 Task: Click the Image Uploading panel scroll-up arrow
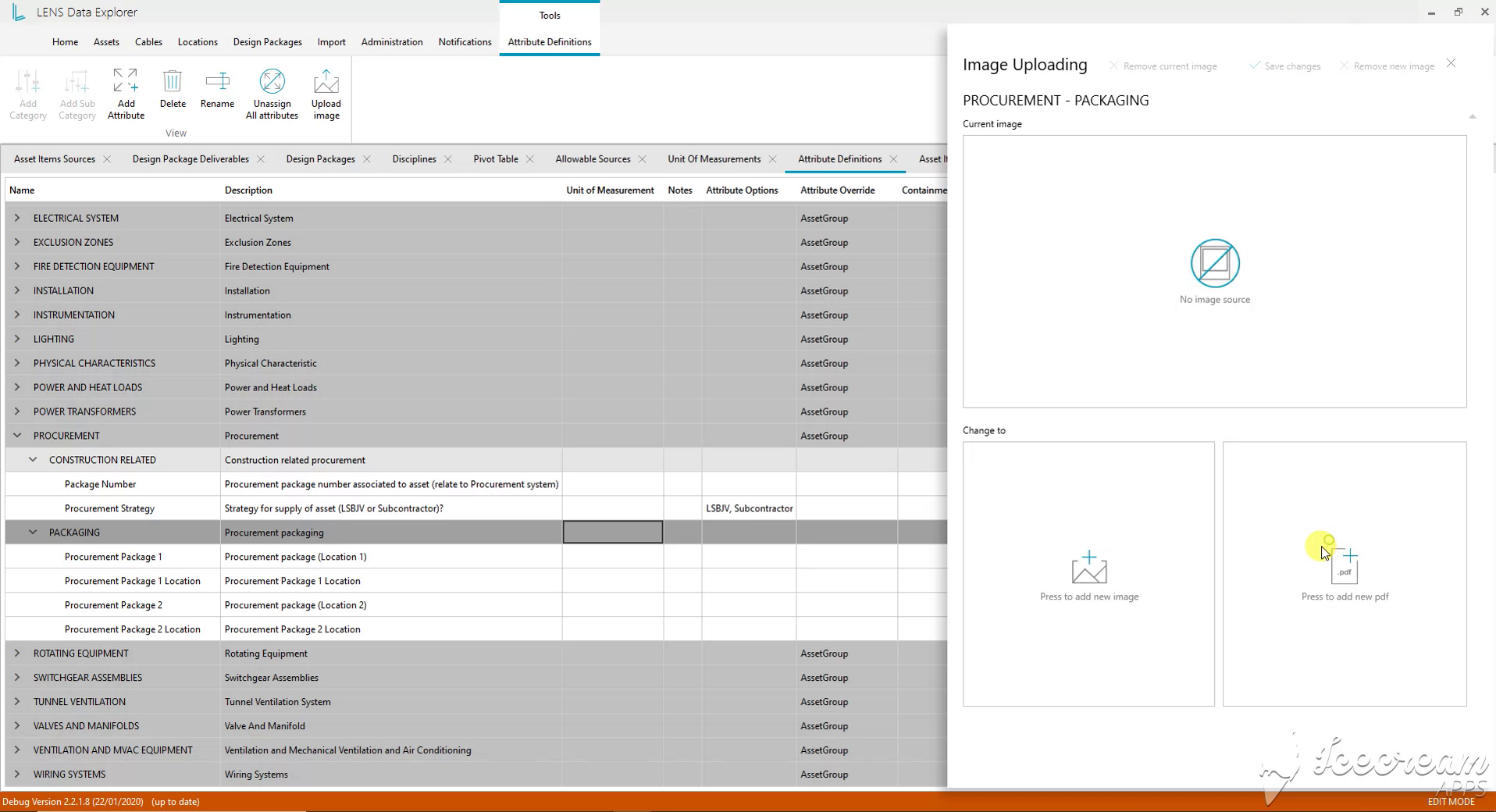[1473, 116]
